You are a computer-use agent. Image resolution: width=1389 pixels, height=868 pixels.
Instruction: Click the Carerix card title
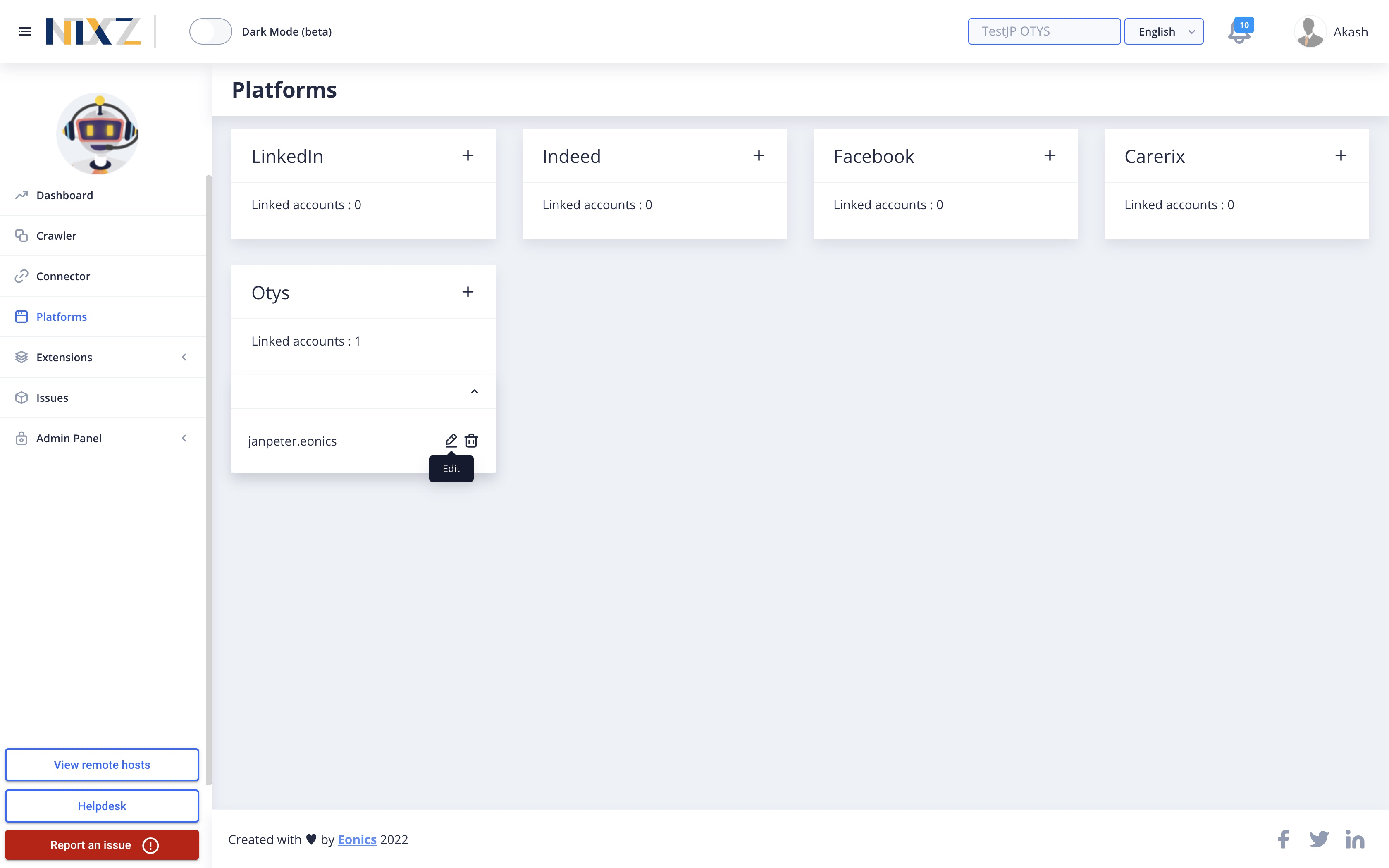pyautogui.click(x=1154, y=156)
